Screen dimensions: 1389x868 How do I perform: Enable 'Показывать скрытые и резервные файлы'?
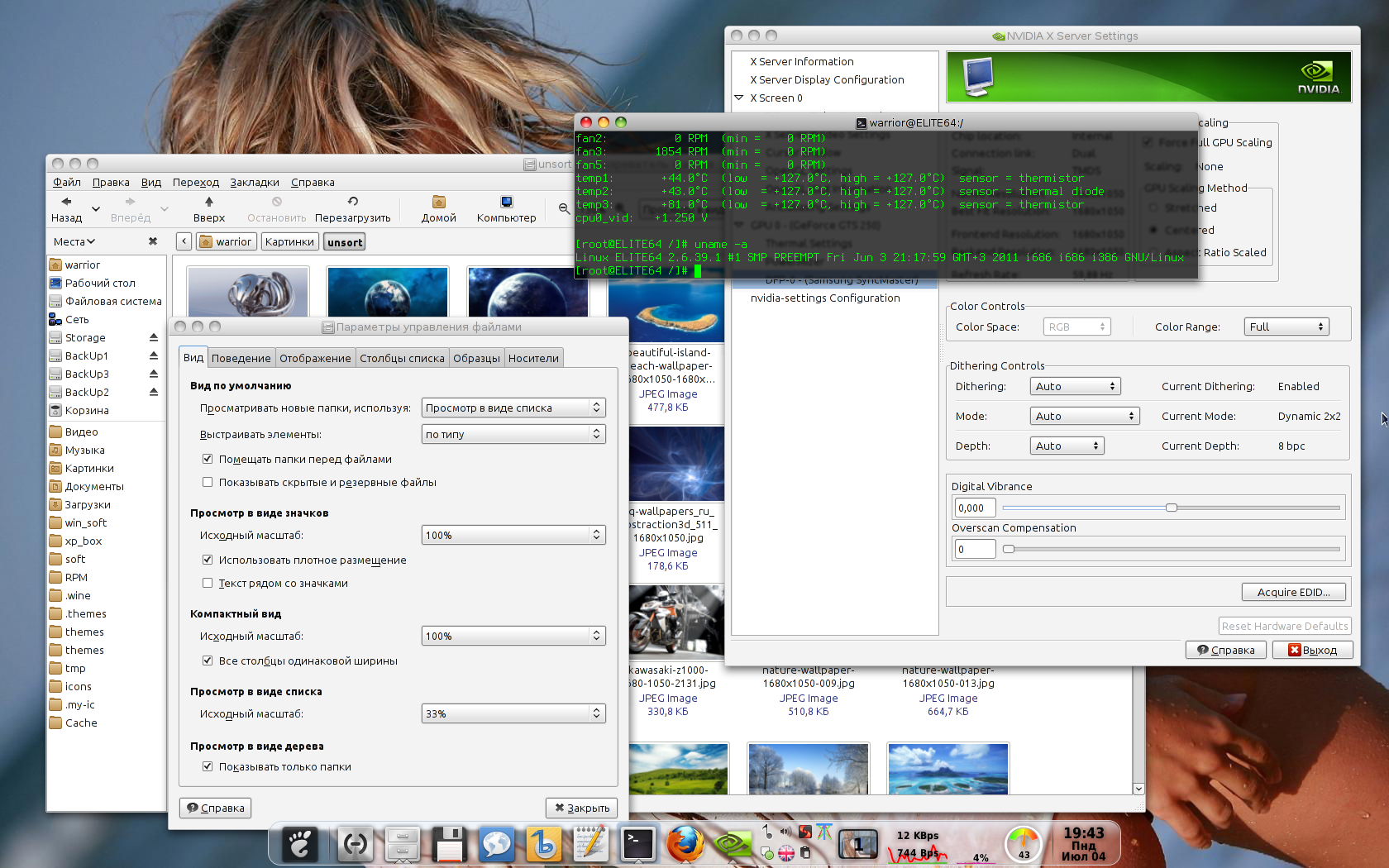coord(208,482)
